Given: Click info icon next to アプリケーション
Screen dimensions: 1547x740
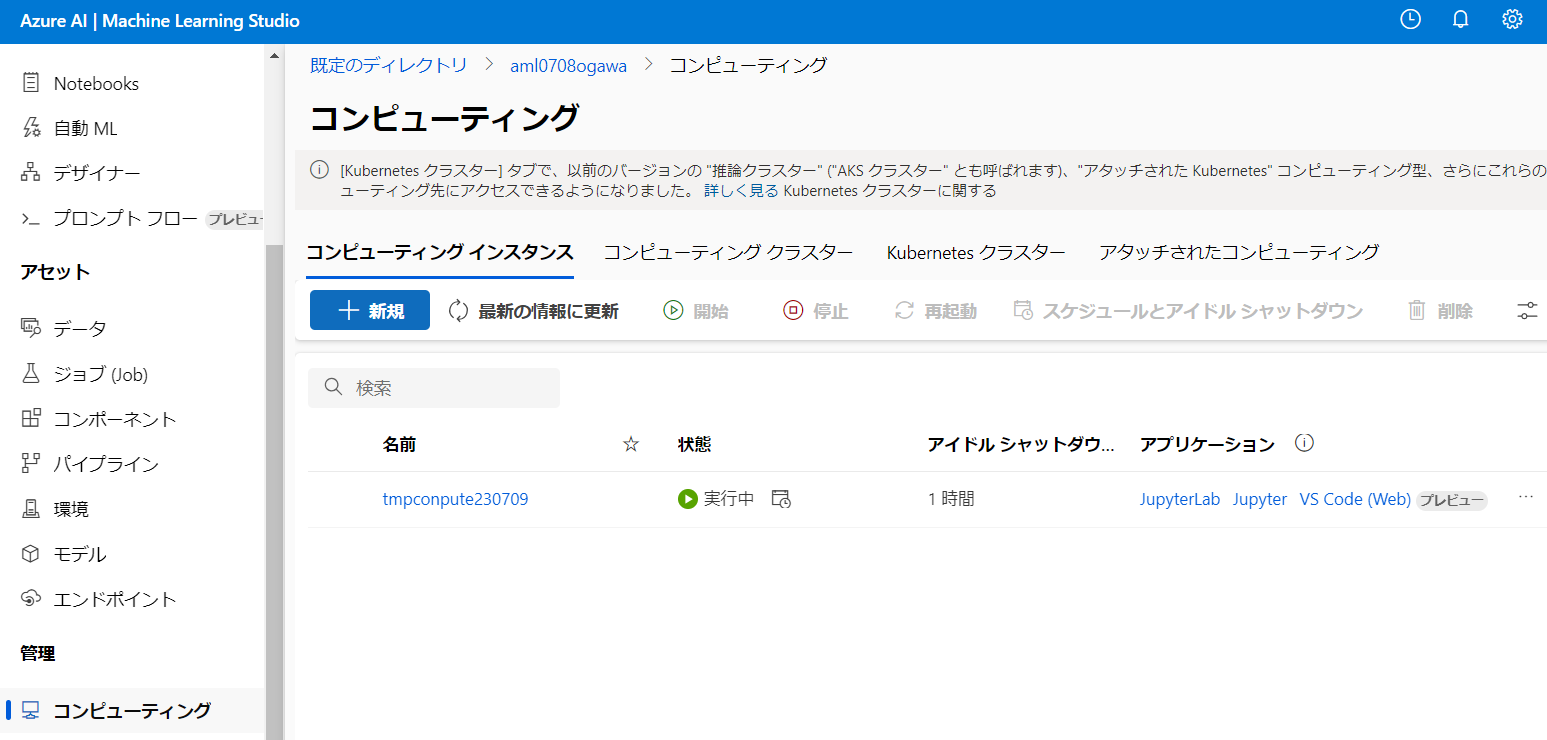Looking at the screenshot, I should pyautogui.click(x=1304, y=443).
